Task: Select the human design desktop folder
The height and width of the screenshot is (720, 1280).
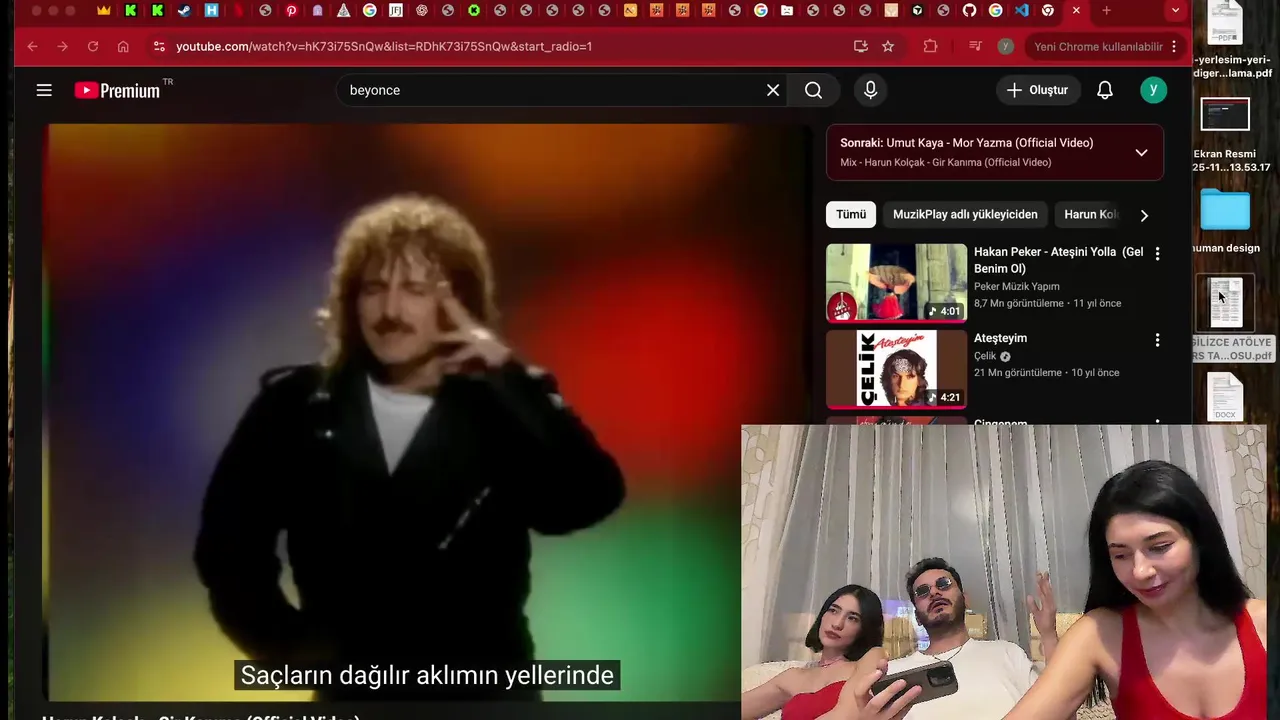Action: click(x=1225, y=220)
